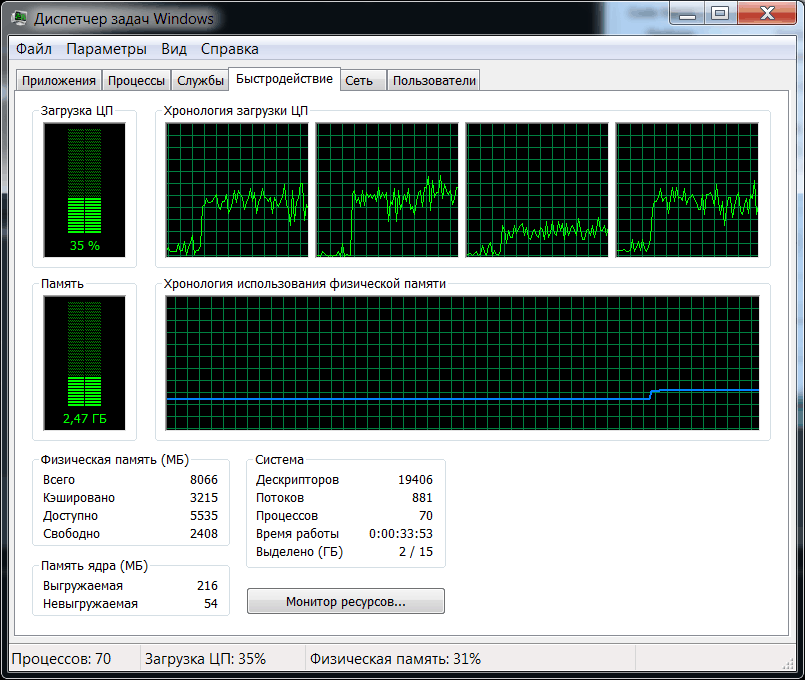Click the second CPU core history graph
The image size is (805, 680).
click(x=387, y=190)
